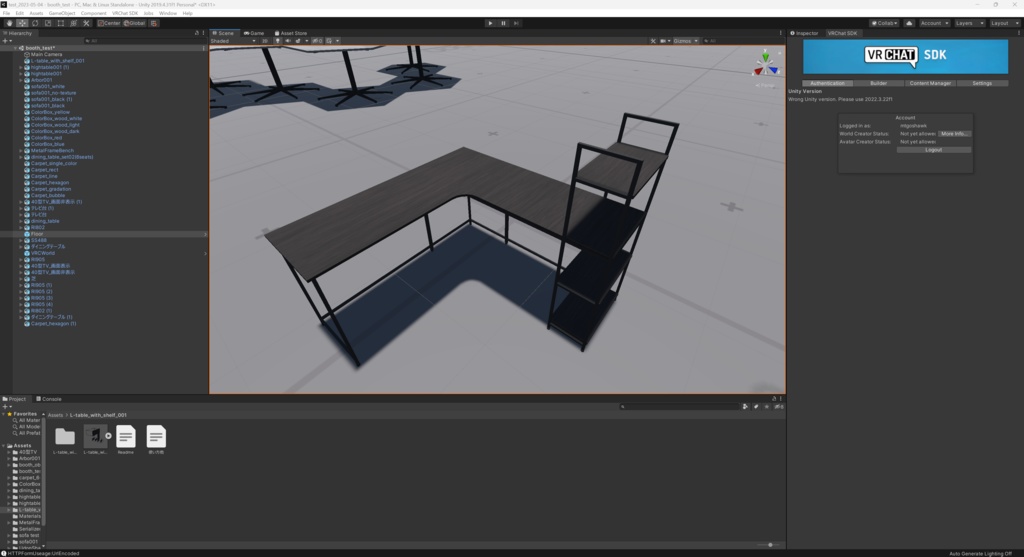Select the Scale tool

coord(48,23)
